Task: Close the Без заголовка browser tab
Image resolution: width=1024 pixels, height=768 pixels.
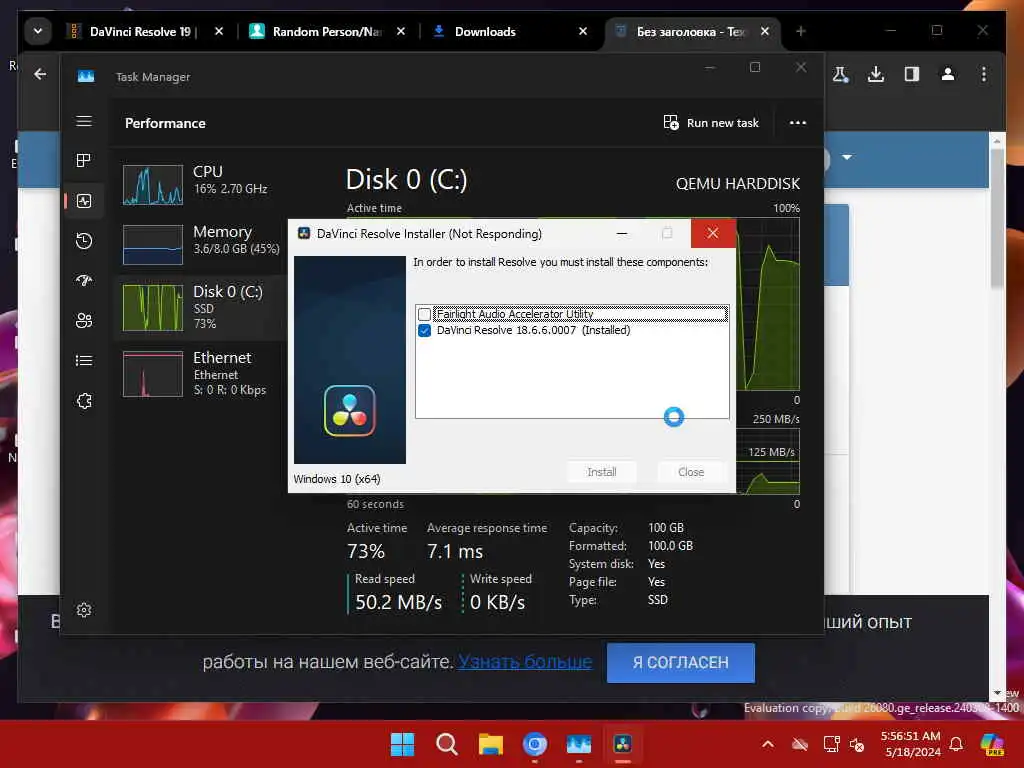Action: tap(765, 31)
